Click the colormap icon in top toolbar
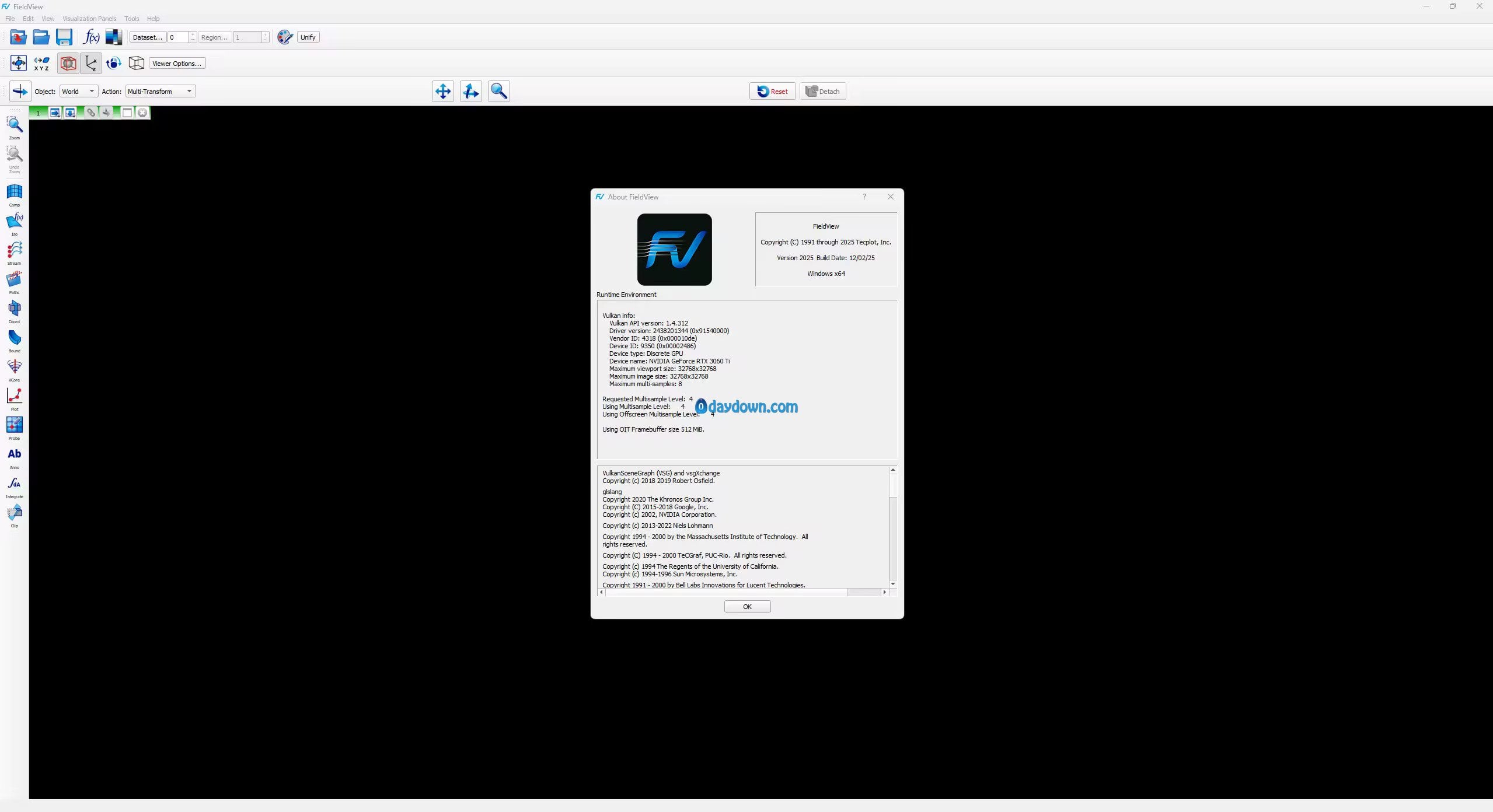The width and height of the screenshot is (1493, 812). click(x=113, y=37)
